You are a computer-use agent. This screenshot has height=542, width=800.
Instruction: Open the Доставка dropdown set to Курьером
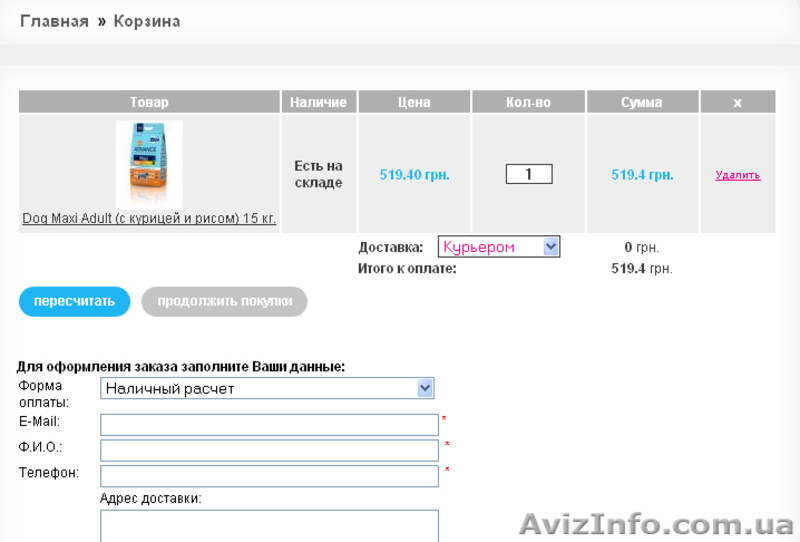pyautogui.click(x=499, y=247)
